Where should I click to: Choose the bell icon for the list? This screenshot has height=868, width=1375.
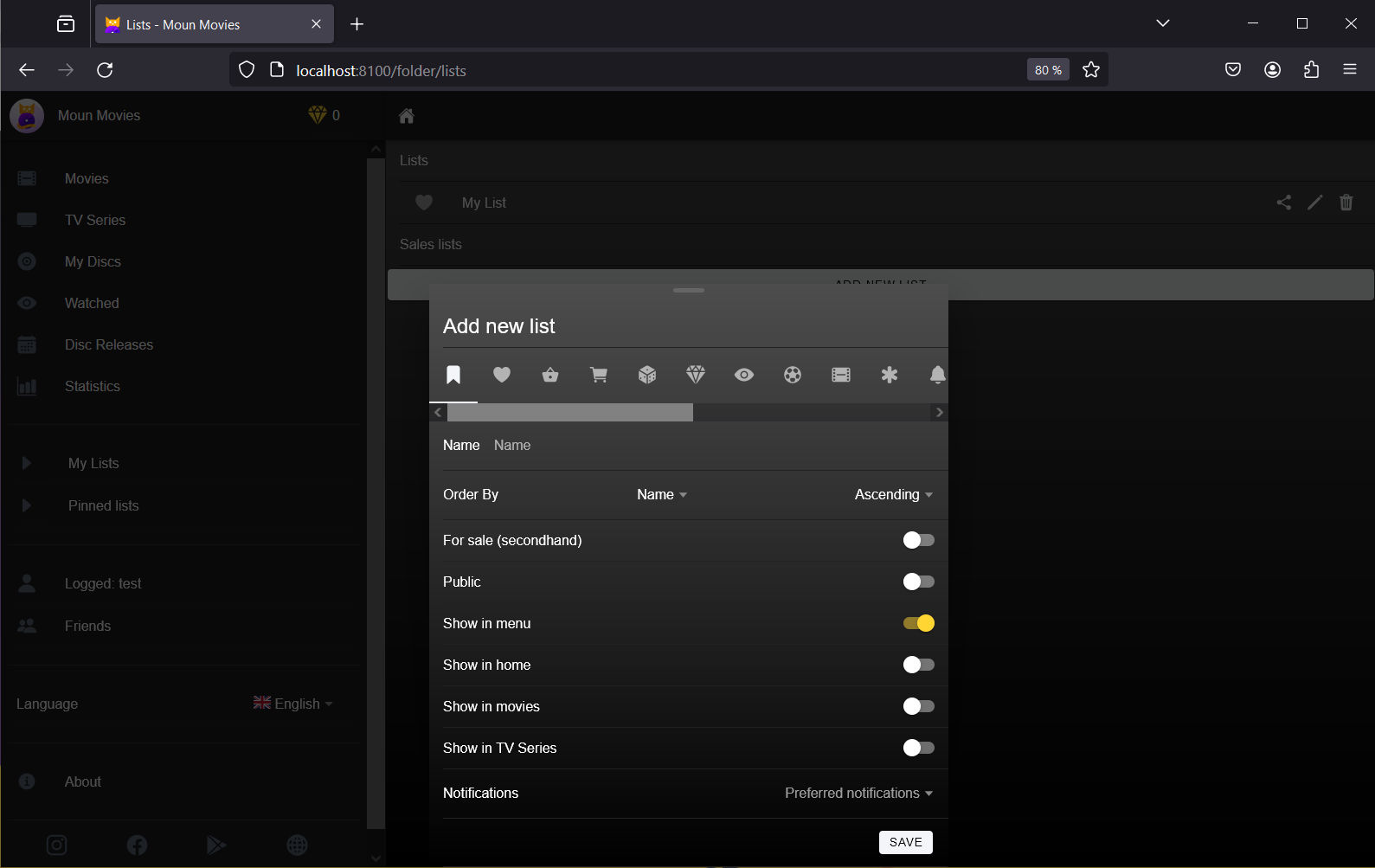pyautogui.click(x=937, y=375)
